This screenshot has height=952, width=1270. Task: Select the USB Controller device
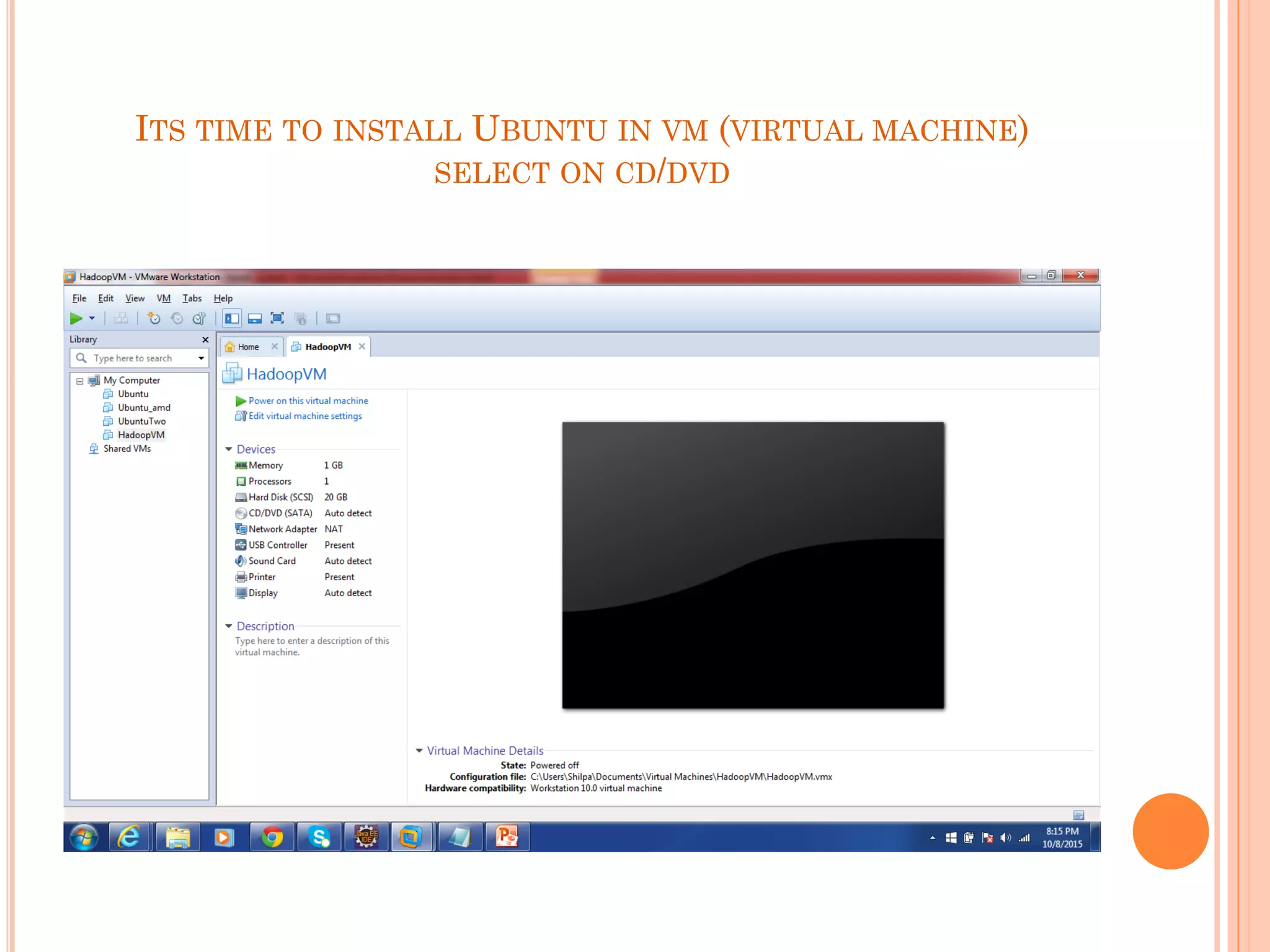[x=295, y=545]
